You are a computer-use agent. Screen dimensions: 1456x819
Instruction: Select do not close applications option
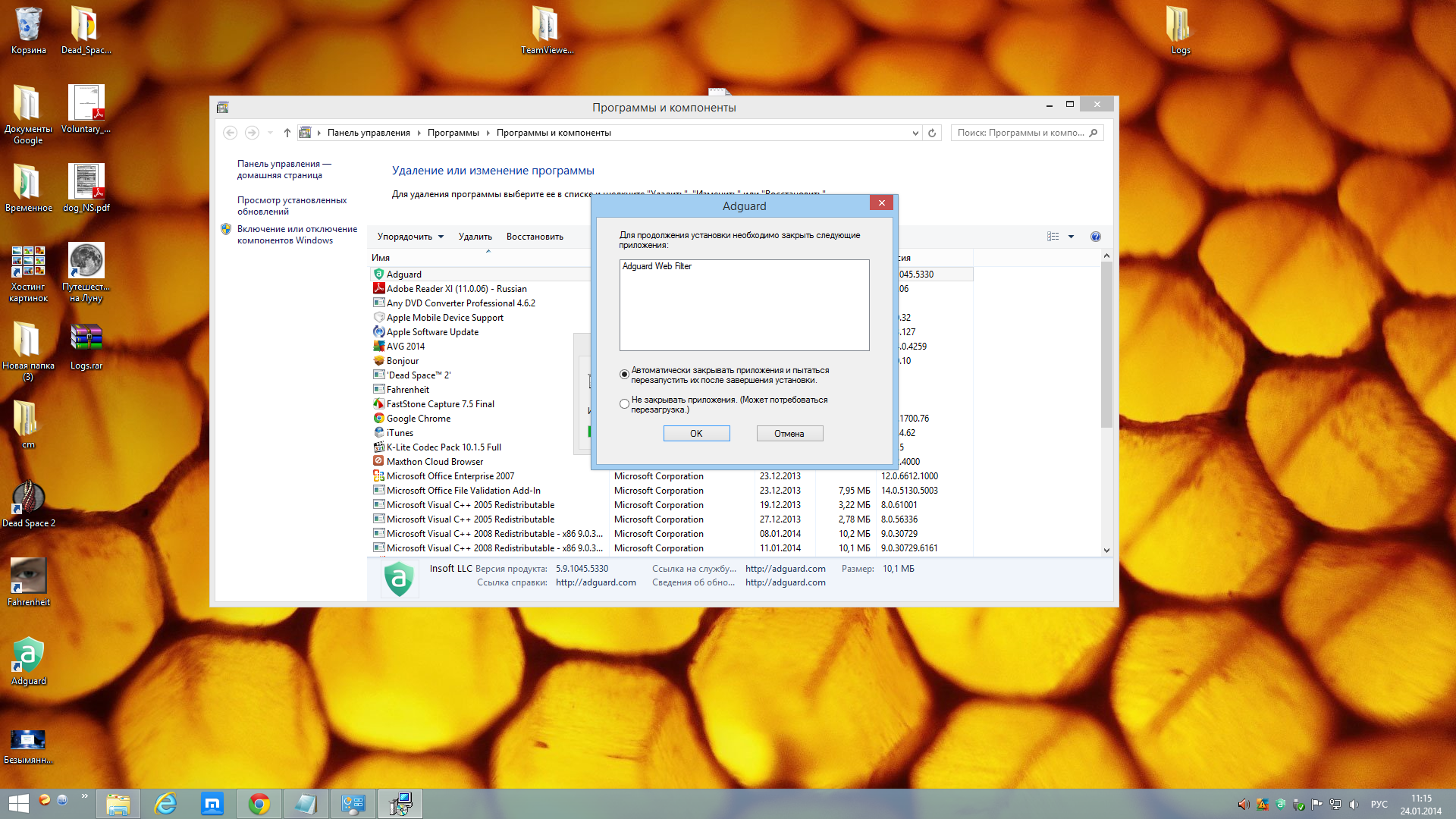pos(624,404)
